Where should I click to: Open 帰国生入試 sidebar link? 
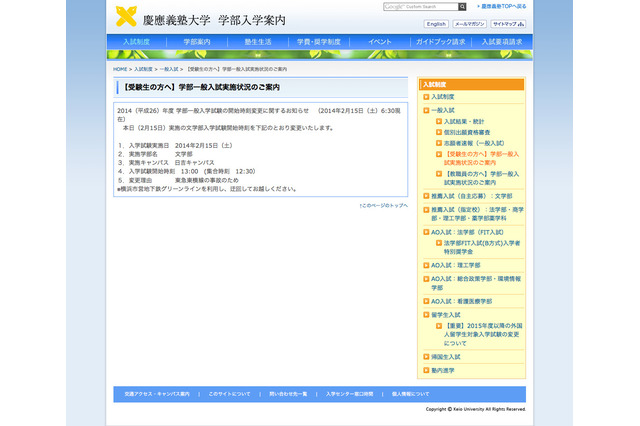point(446,357)
